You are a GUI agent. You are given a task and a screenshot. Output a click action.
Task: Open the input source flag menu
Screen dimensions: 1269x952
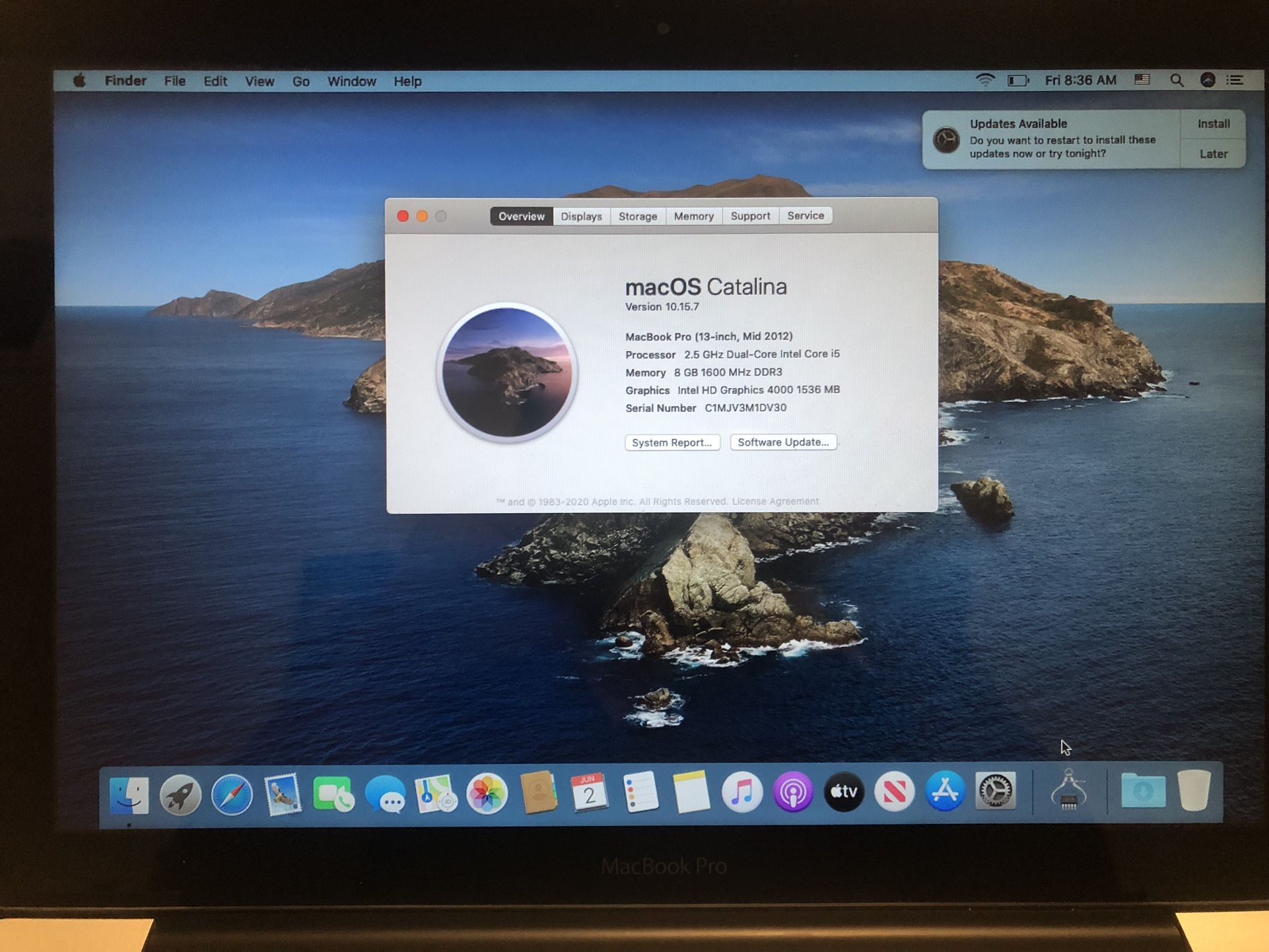point(1141,79)
